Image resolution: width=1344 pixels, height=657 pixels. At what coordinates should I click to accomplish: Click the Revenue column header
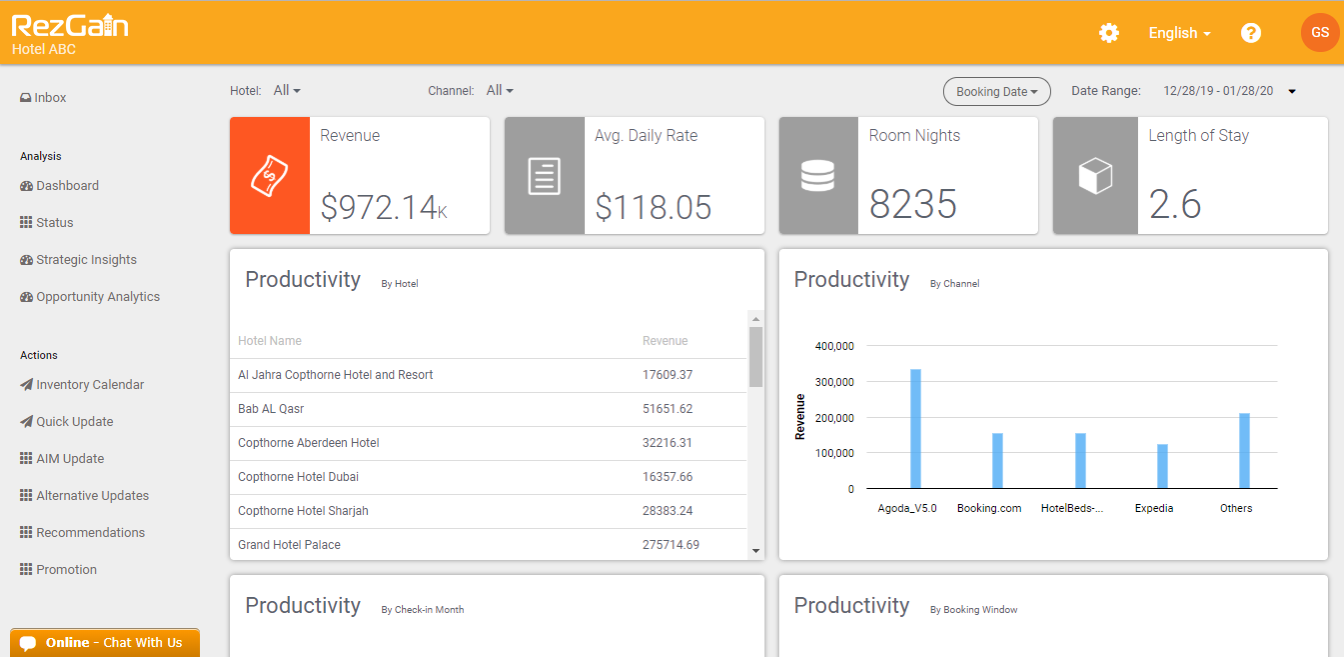pos(665,341)
